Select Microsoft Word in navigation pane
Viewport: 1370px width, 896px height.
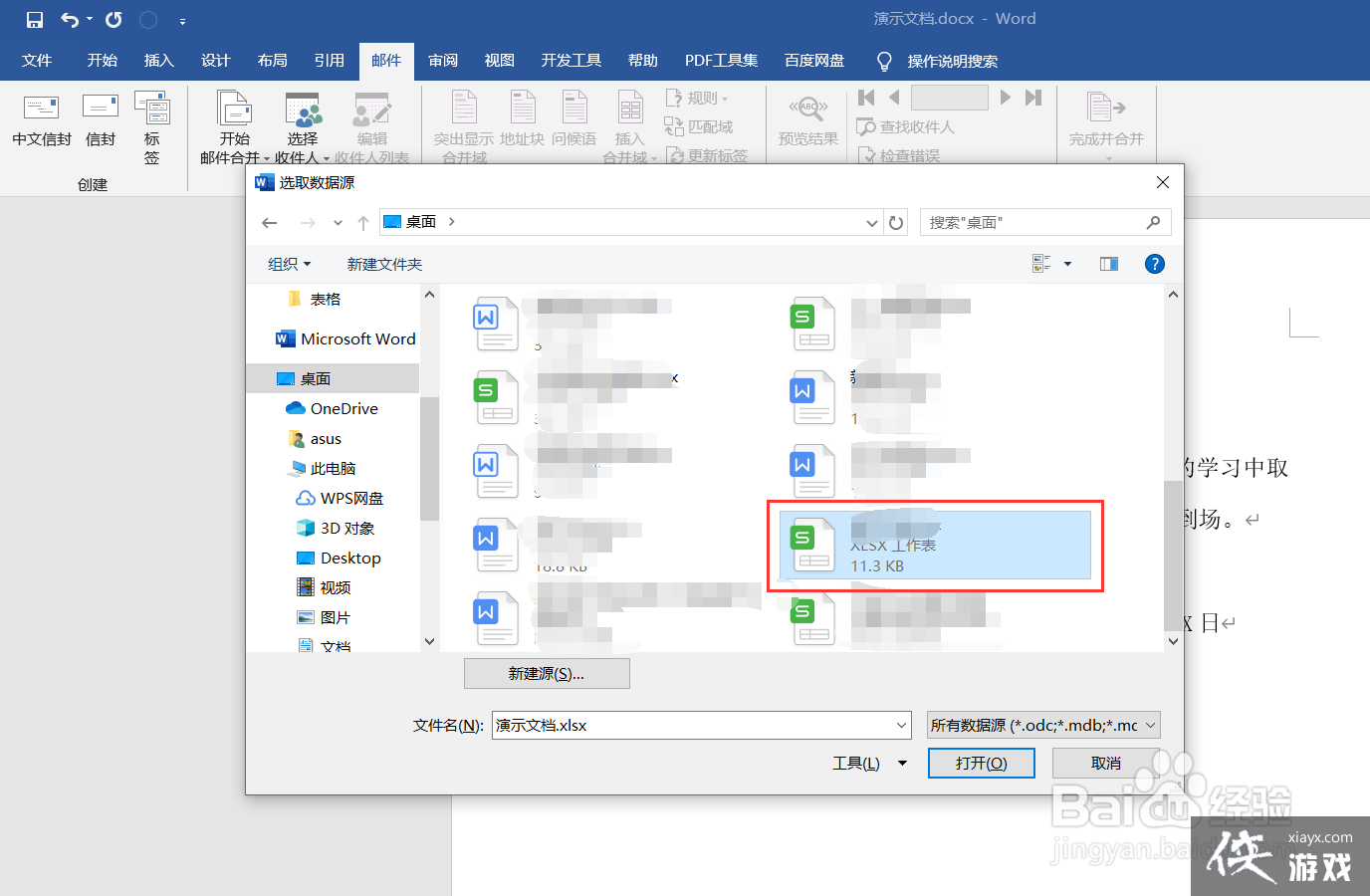click(345, 338)
